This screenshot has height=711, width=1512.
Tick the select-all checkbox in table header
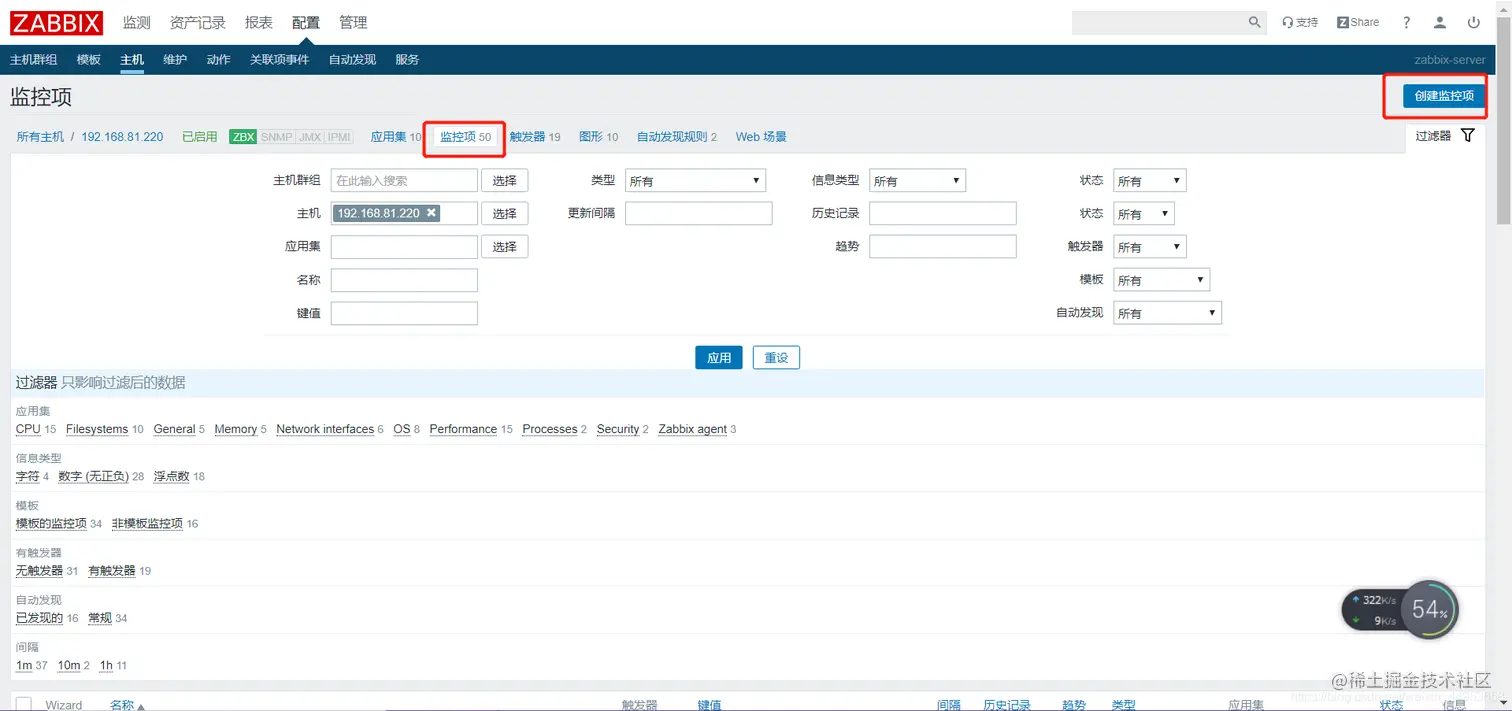pos(24,704)
